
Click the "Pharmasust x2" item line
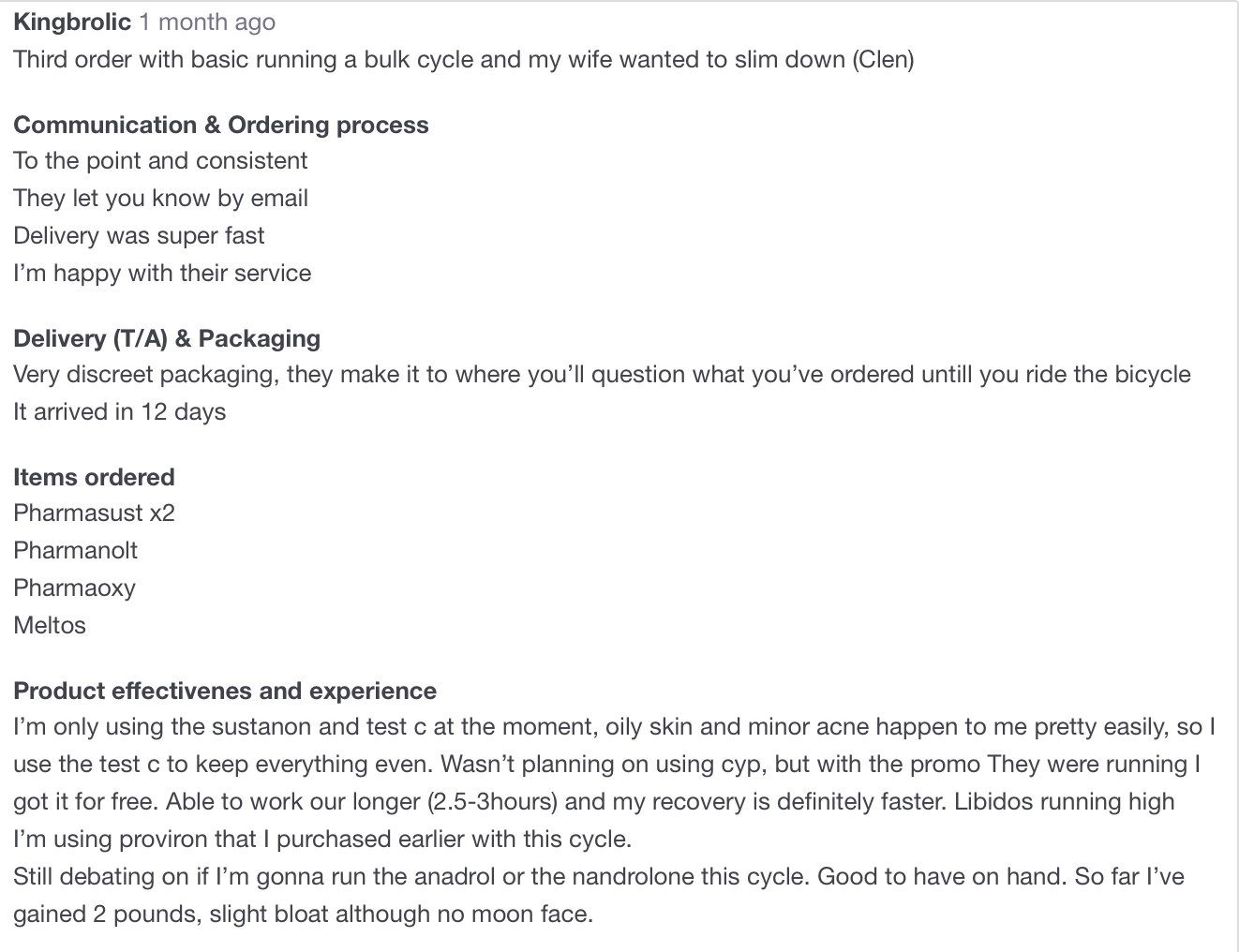click(94, 513)
